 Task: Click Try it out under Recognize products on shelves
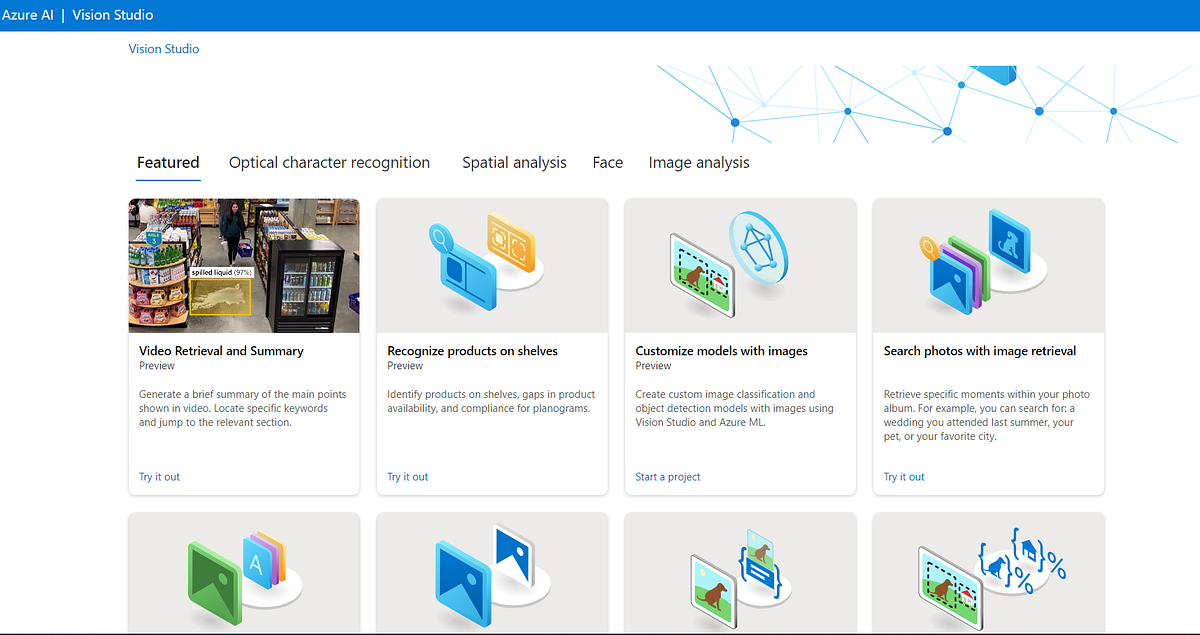pos(407,477)
